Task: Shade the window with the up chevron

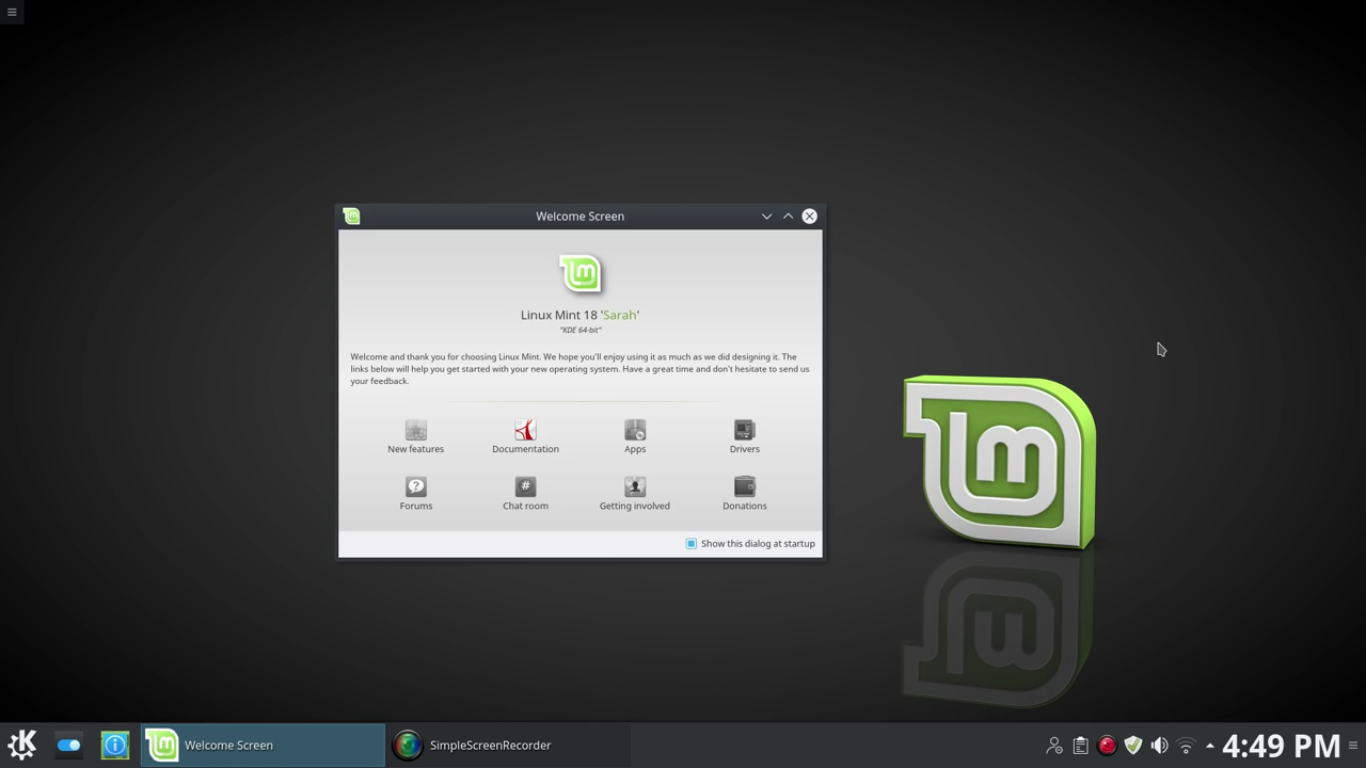Action: coord(788,216)
